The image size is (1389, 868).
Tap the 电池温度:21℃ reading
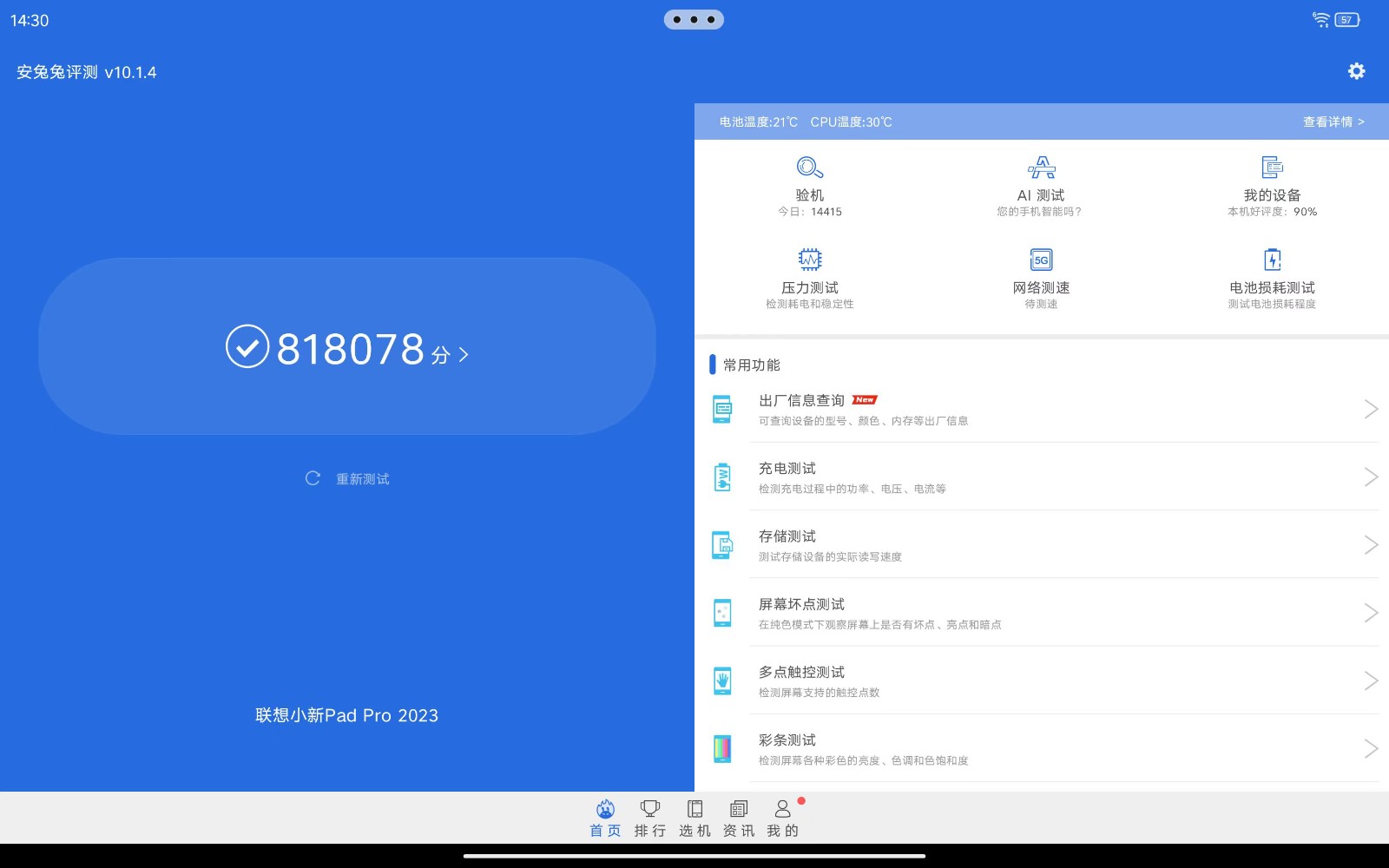[x=758, y=122]
